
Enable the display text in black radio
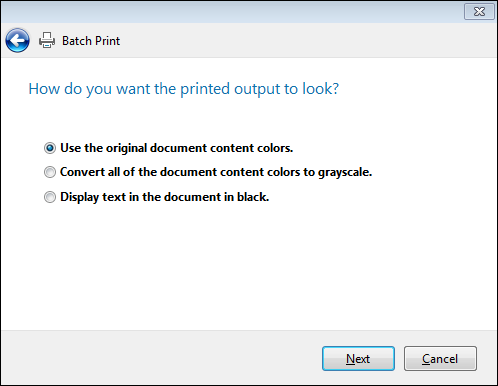pos(50,197)
